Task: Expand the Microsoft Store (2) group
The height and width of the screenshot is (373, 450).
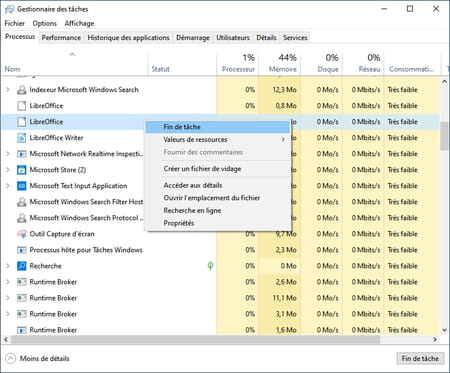Action: click(8, 170)
